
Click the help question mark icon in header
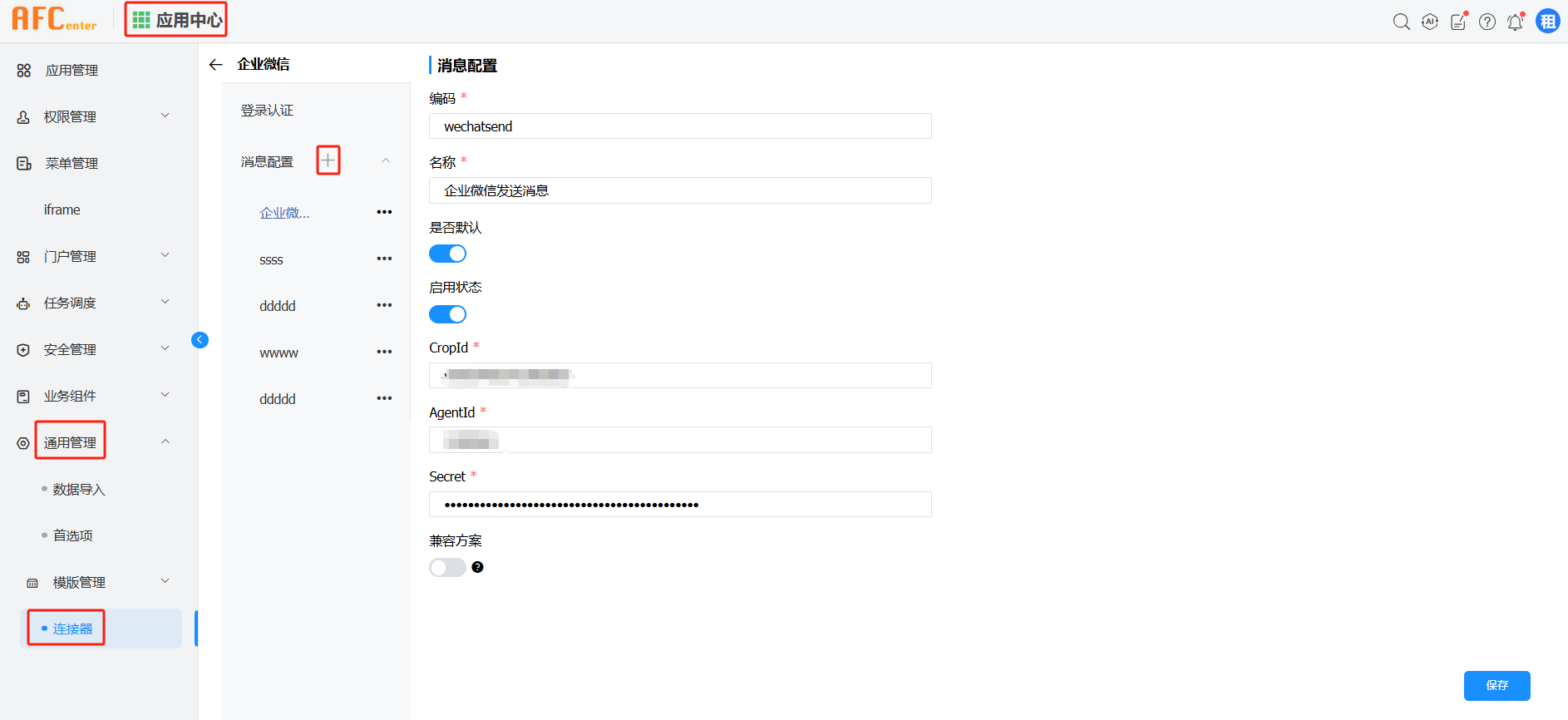coord(1487,22)
